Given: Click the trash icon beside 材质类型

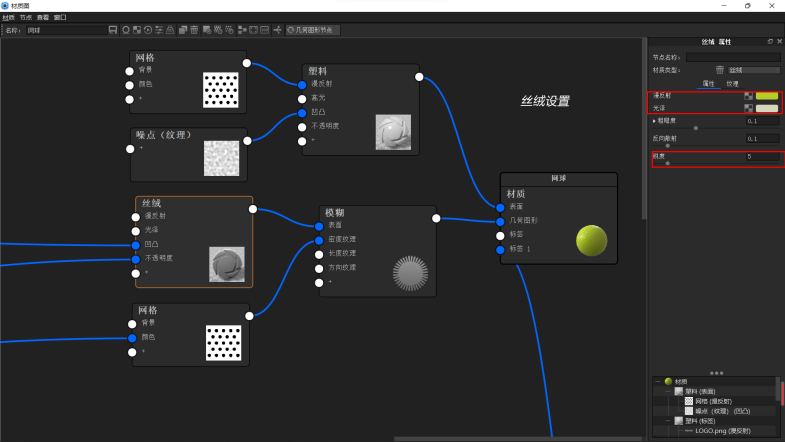Looking at the screenshot, I should [x=719, y=70].
